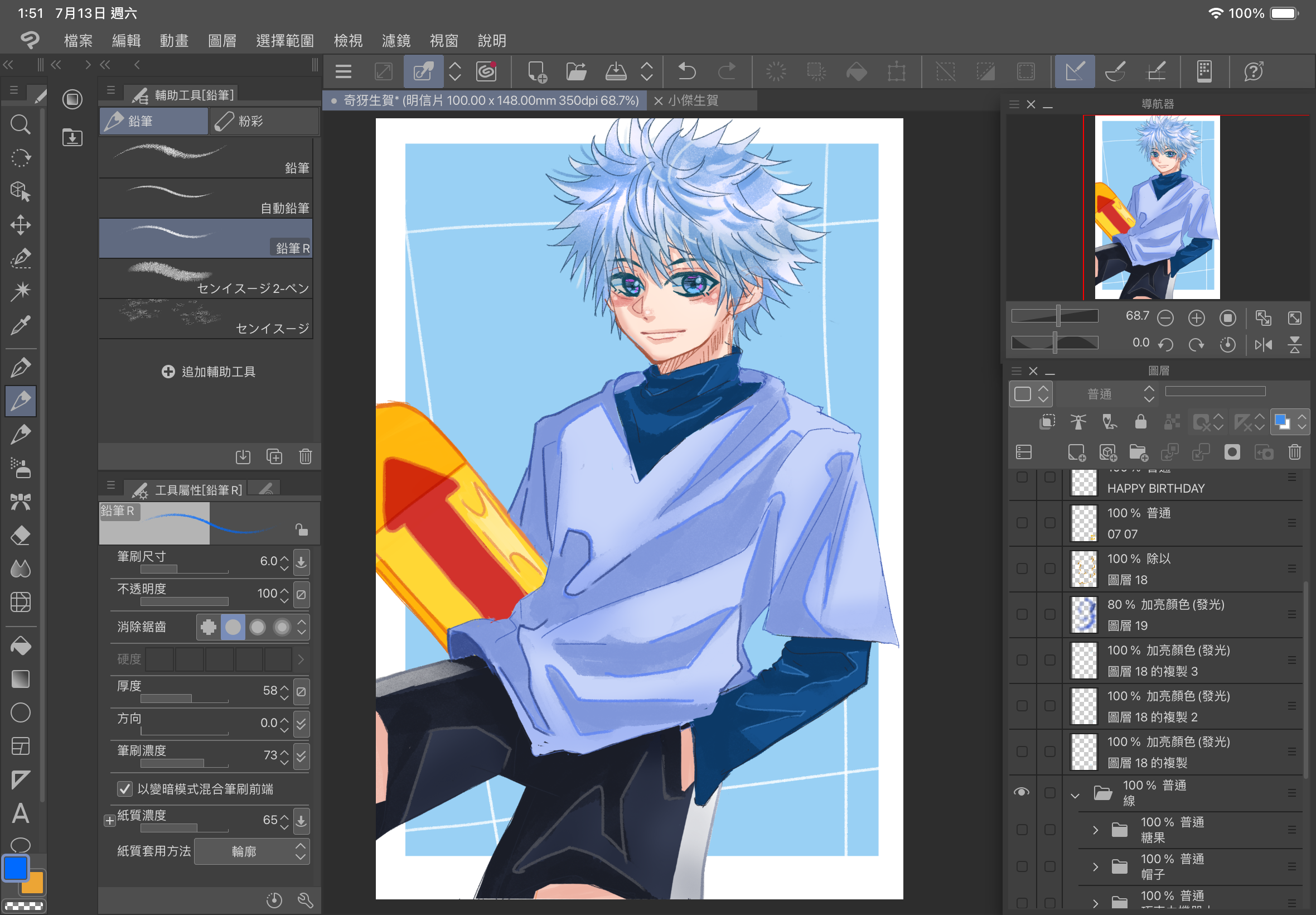
Task: Choose no anti-aliasing option
Action: click(209, 627)
